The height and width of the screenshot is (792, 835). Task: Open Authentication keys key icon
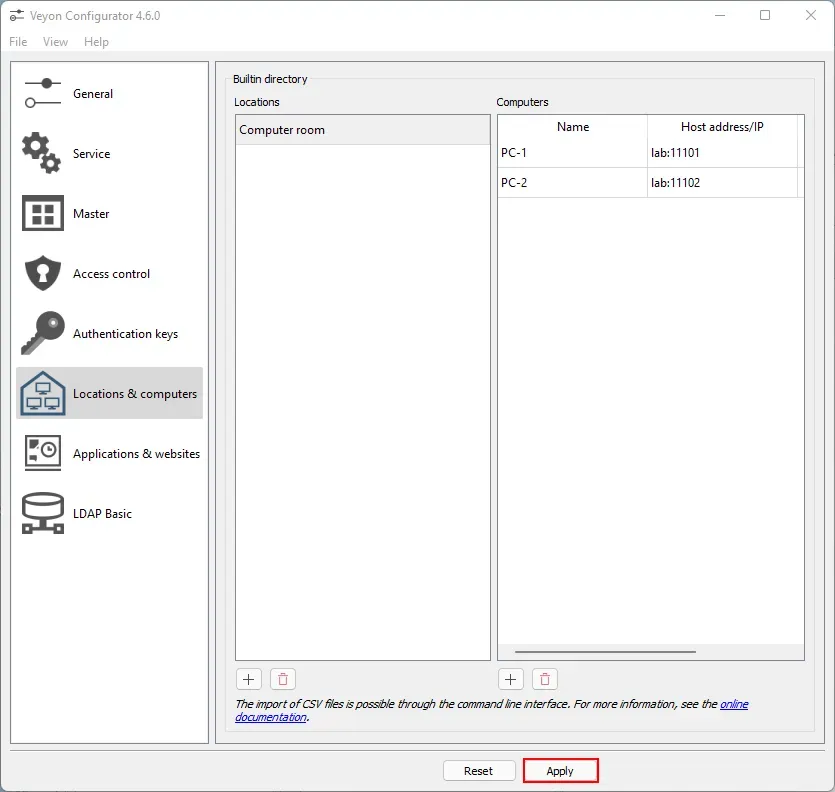tap(43, 334)
